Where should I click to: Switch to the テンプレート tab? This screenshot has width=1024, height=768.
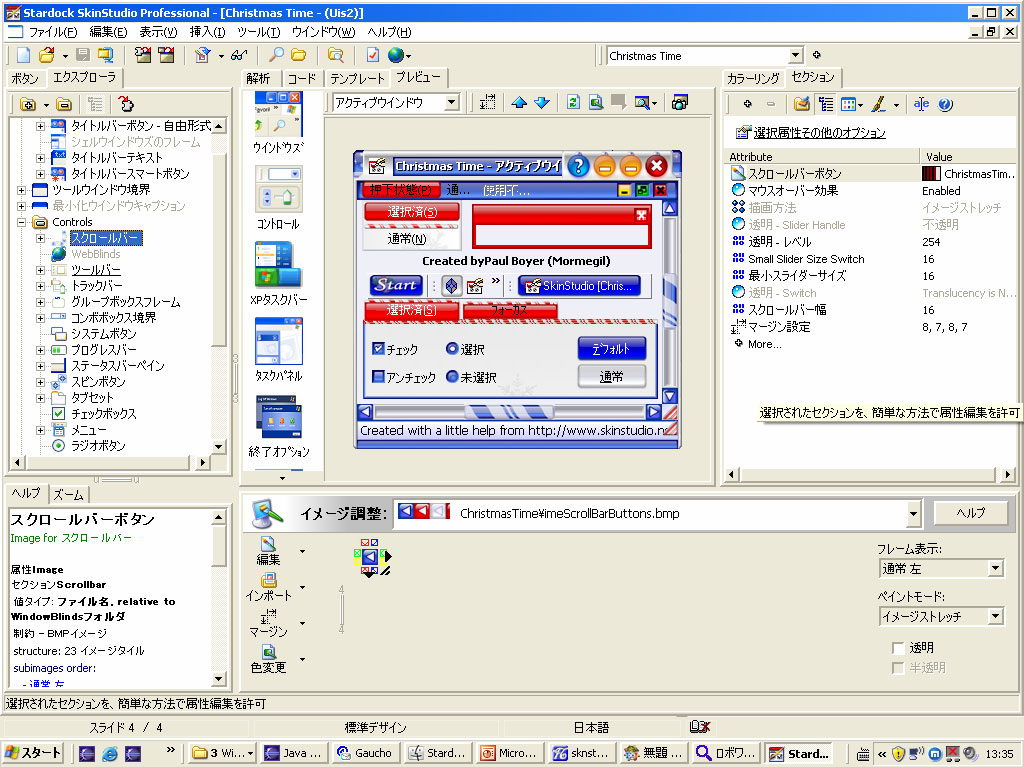coord(357,78)
